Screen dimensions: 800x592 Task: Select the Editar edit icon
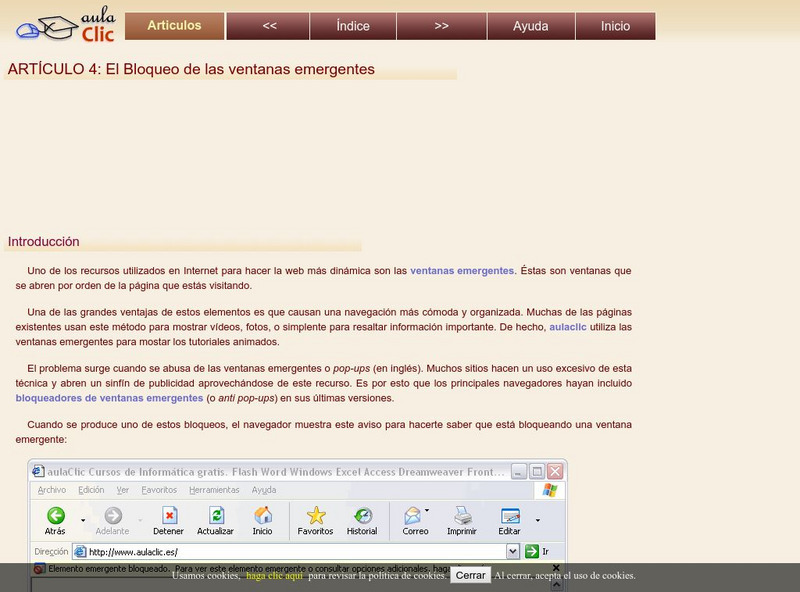(512, 514)
